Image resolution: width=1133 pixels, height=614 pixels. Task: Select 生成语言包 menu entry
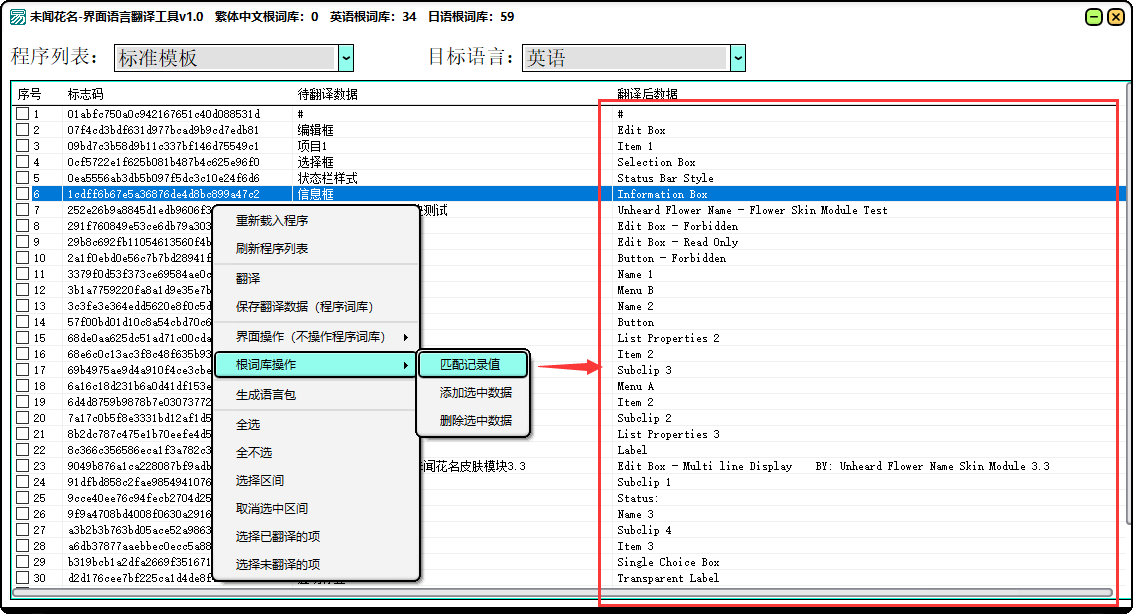(x=266, y=395)
